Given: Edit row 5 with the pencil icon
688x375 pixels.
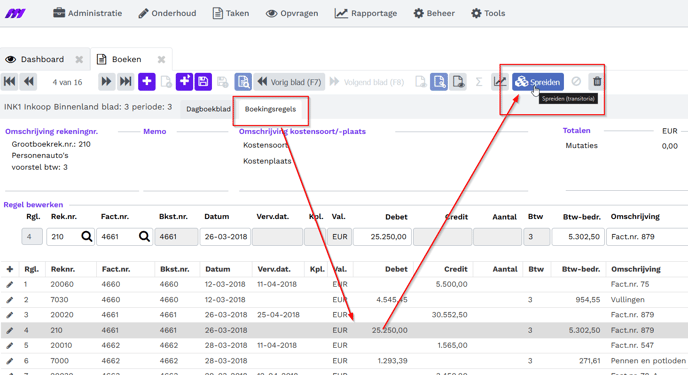Looking at the screenshot, I should pyautogui.click(x=10, y=346).
